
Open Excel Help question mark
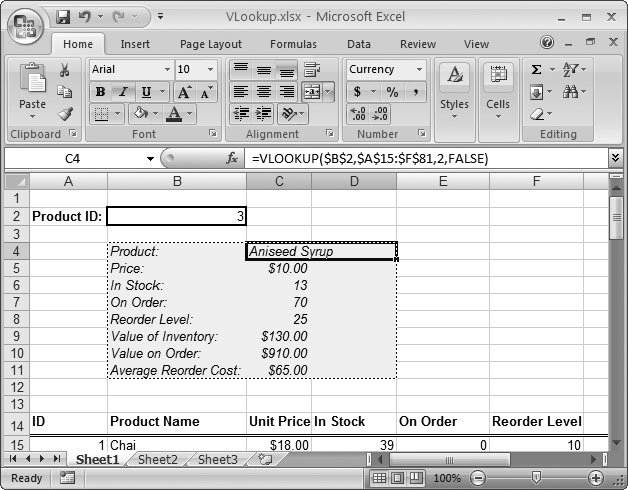pyautogui.click(x=547, y=42)
